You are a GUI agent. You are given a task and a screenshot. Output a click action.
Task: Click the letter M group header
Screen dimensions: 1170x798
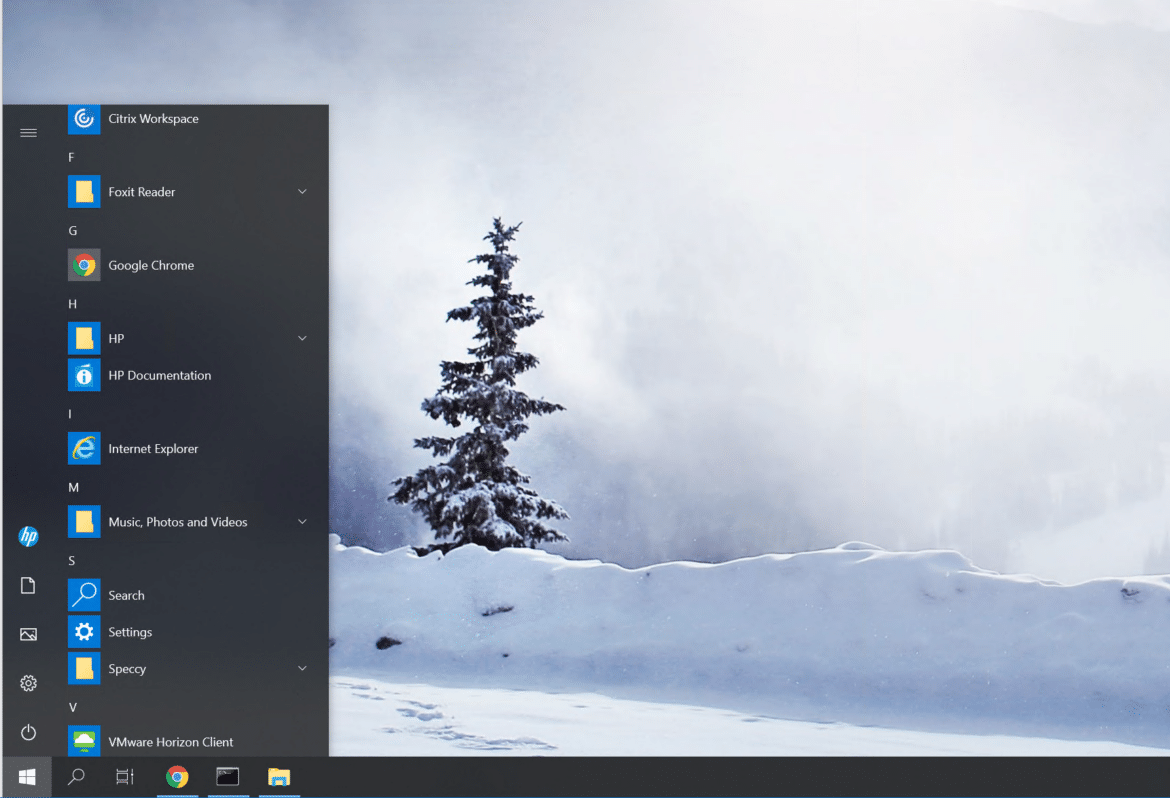tap(73, 487)
